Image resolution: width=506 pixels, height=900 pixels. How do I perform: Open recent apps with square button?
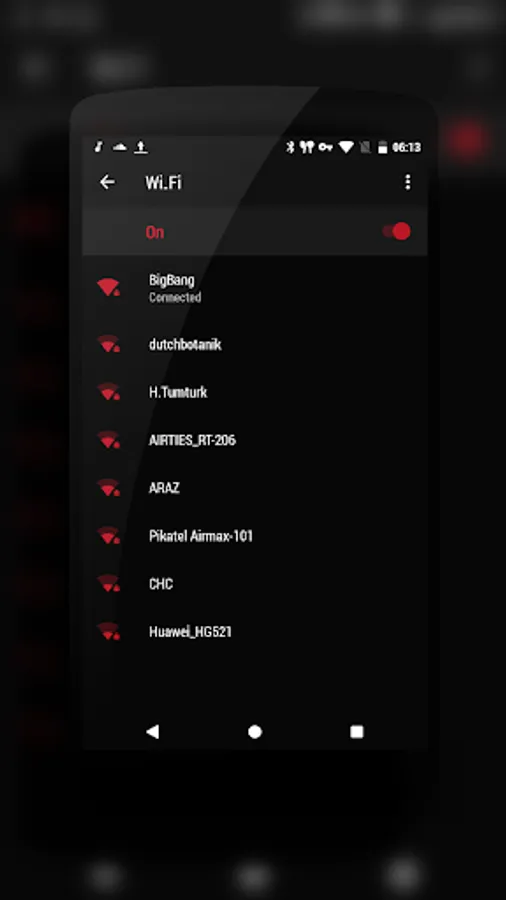click(x=357, y=731)
